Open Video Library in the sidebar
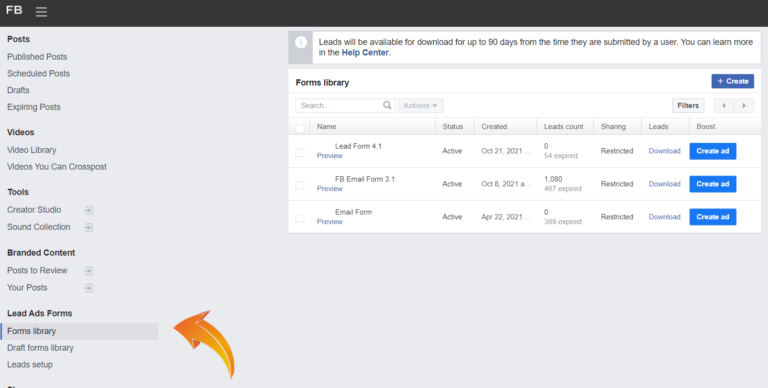768x388 pixels. (31, 150)
